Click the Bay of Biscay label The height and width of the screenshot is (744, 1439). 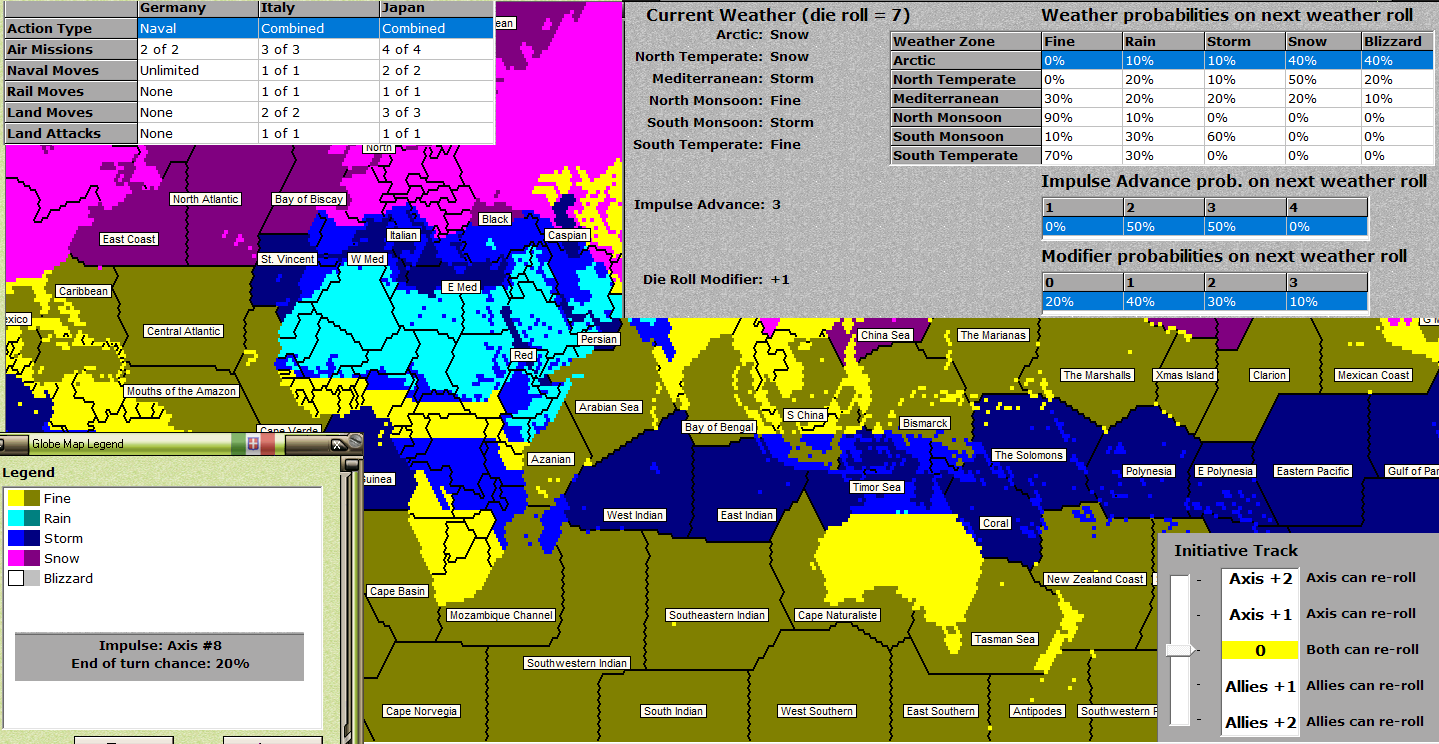tap(309, 199)
